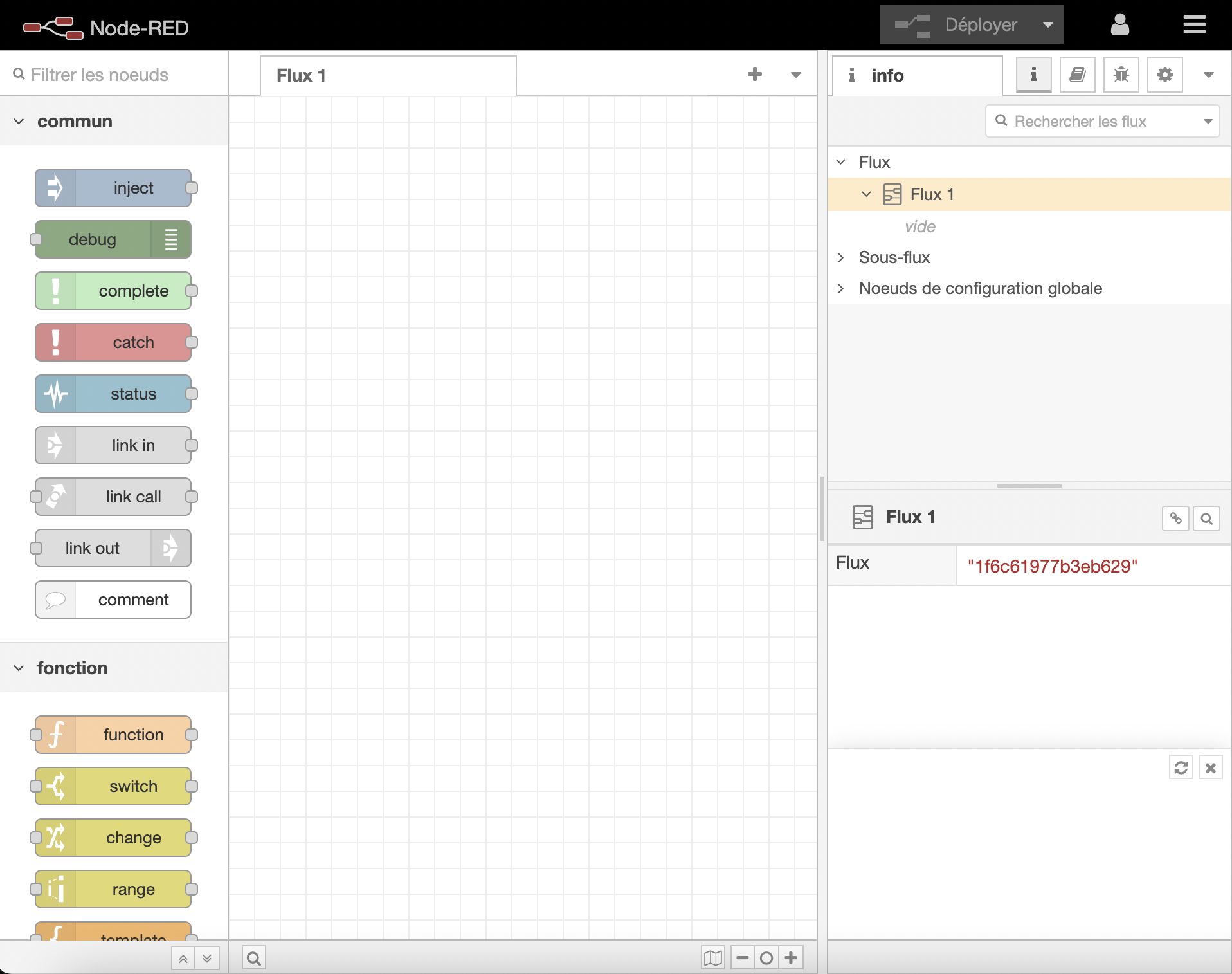
Task: Click the Filtrer les noeuds search field
Action: click(122, 75)
